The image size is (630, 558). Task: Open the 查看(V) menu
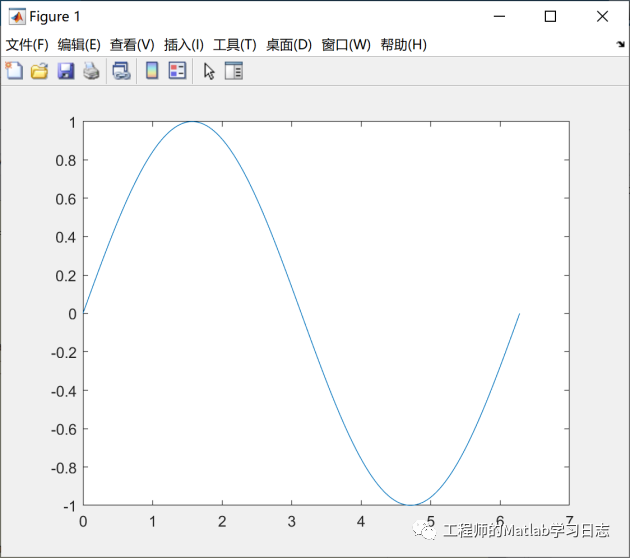pyautogui.click(x=132, y=45)
